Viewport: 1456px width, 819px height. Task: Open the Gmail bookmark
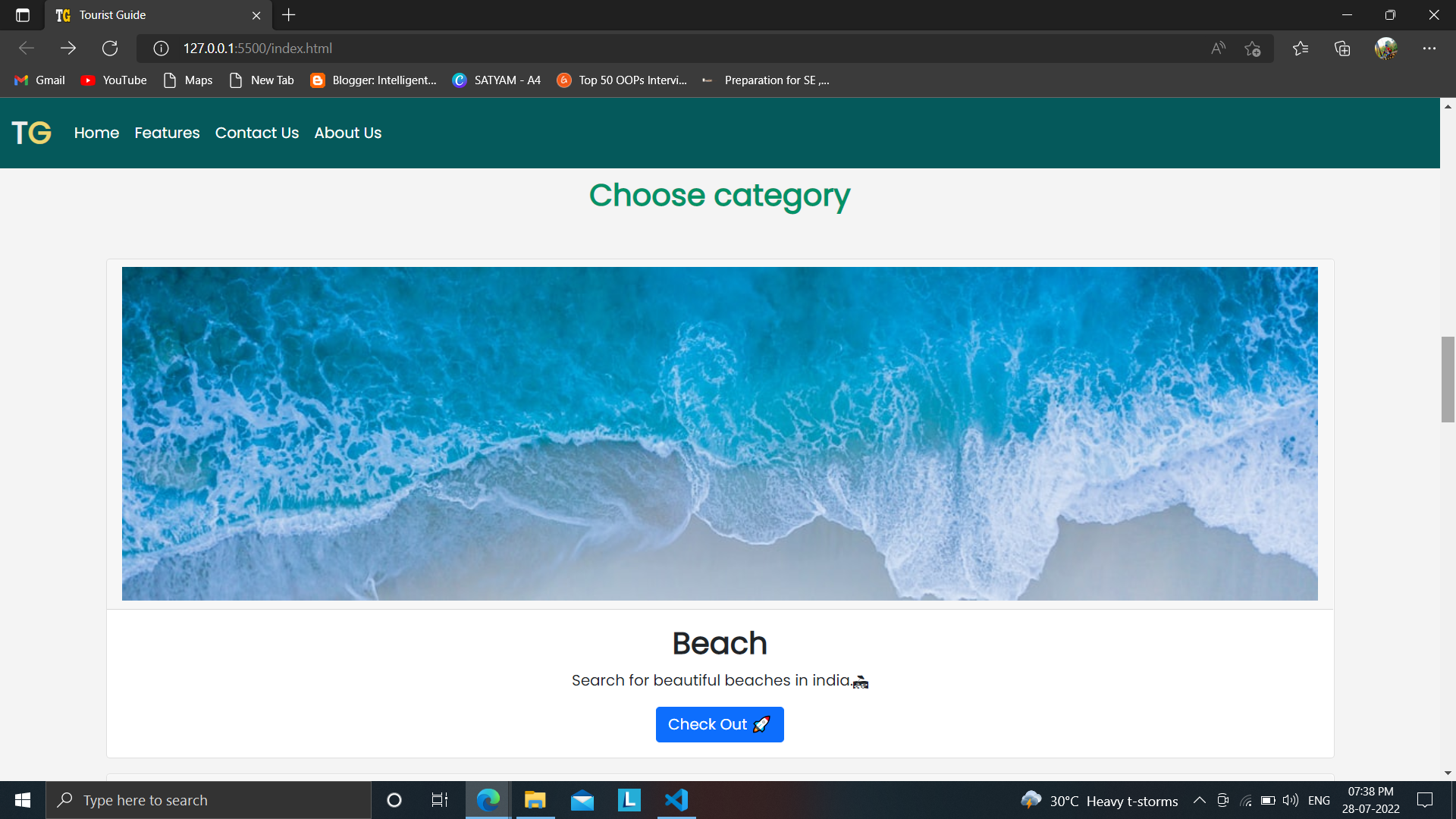(x=39, y=80)
